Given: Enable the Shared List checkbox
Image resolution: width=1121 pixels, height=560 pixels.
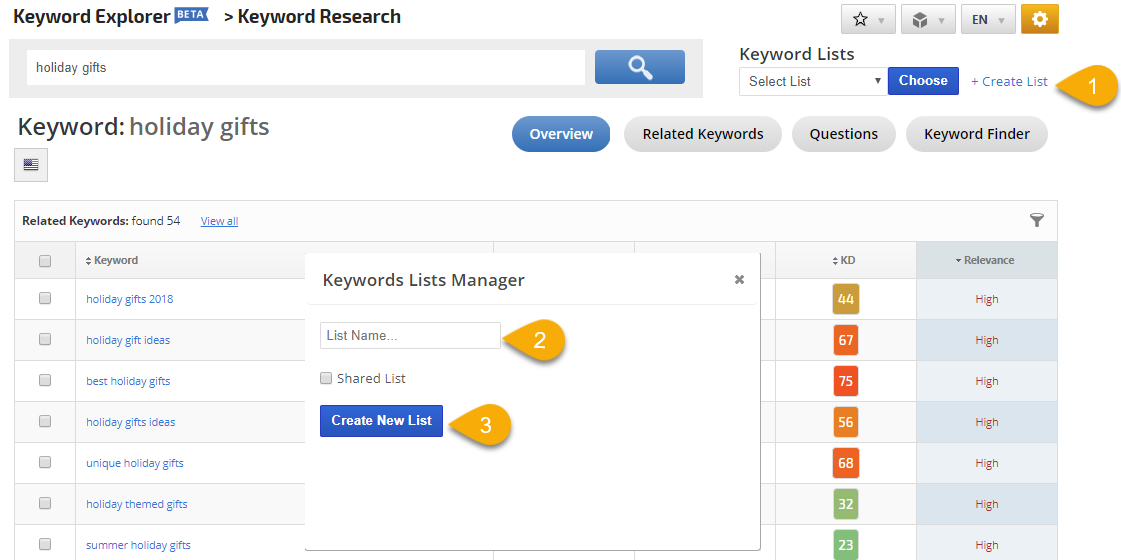Looking at the screenshot, I should [326, 378].
